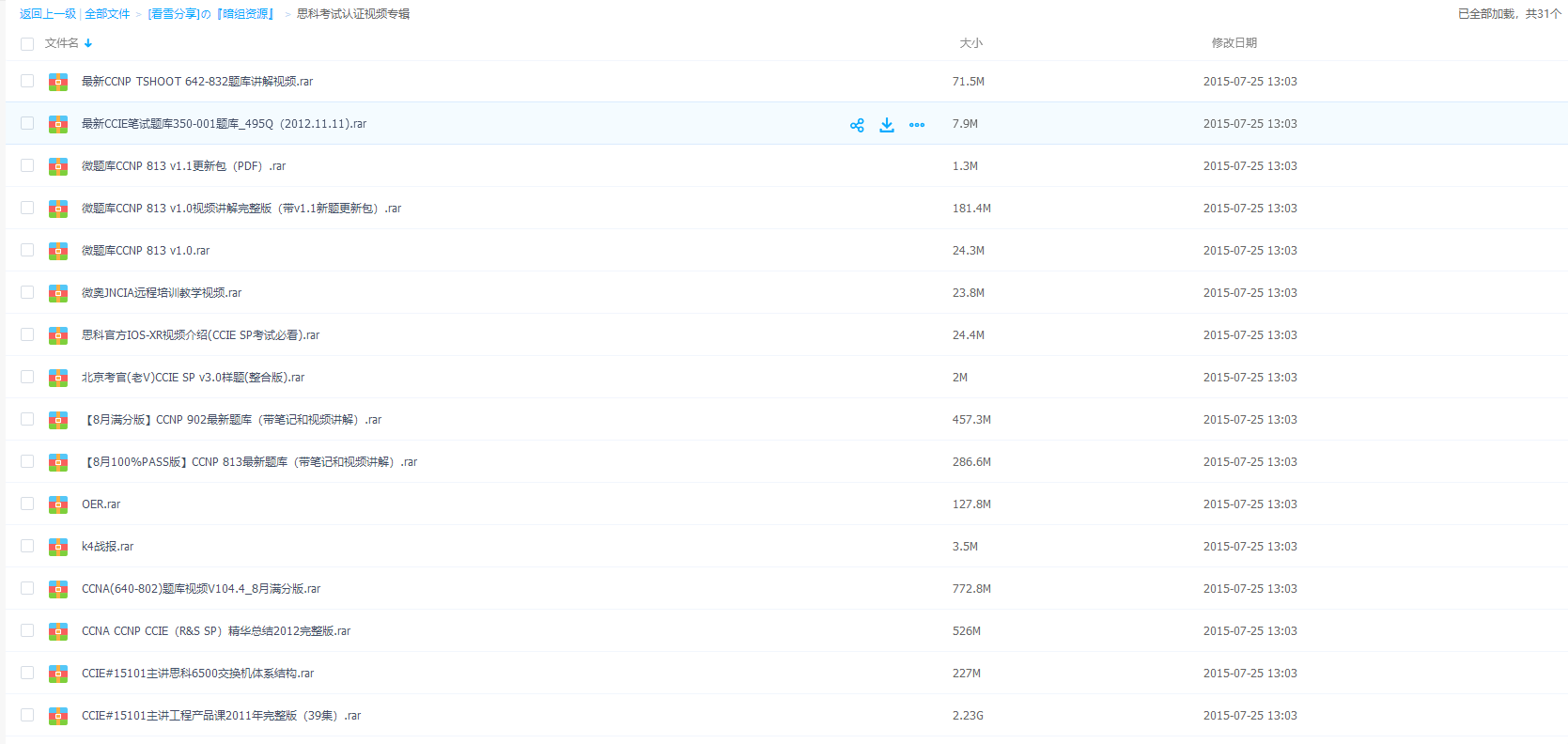Viewport: 1568px width, 744px height.
Task: Go back with 返回上一级 link
Action: click(x=48, y=14)
